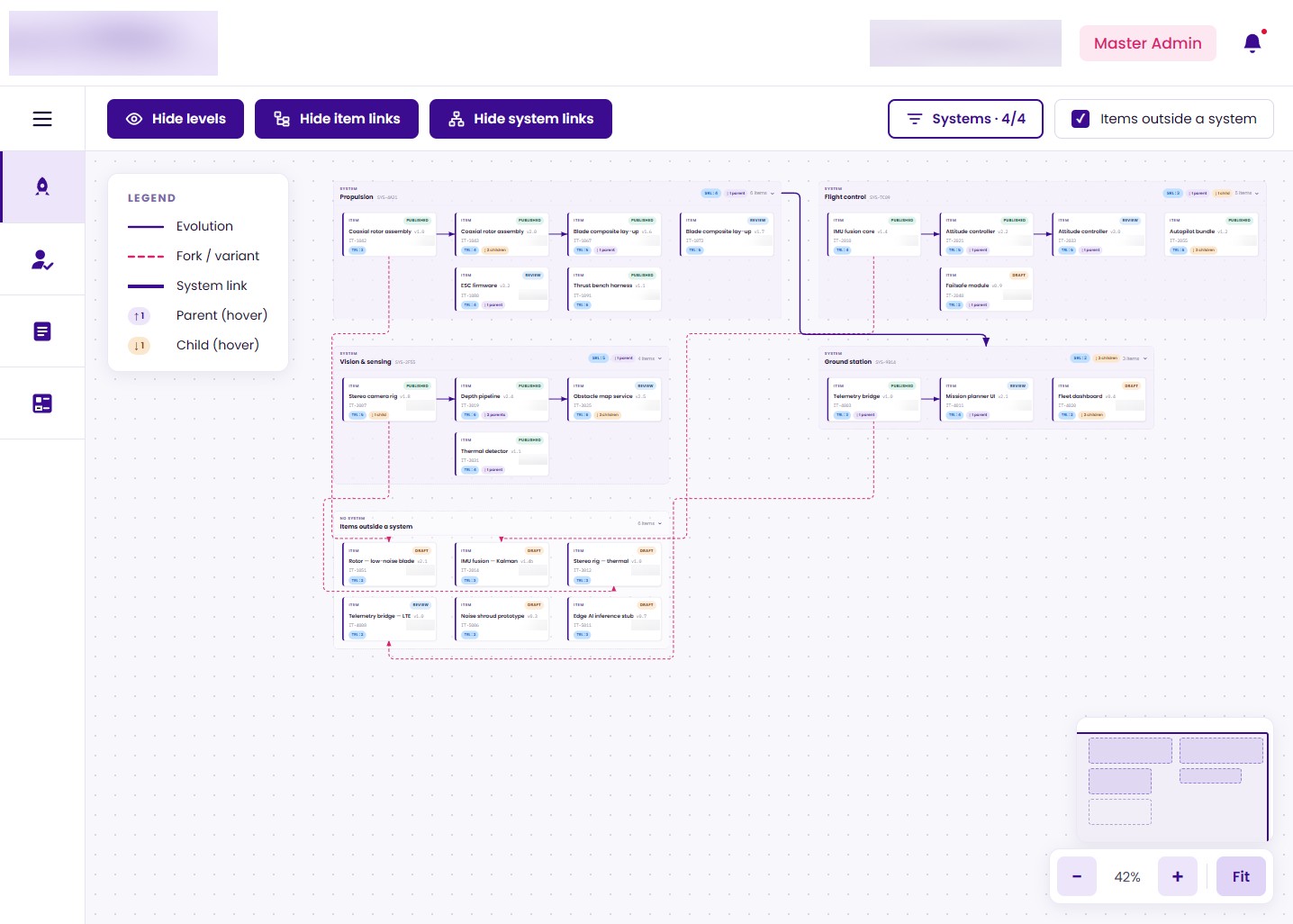Open Edge AI inference stub item

(614, 620)
